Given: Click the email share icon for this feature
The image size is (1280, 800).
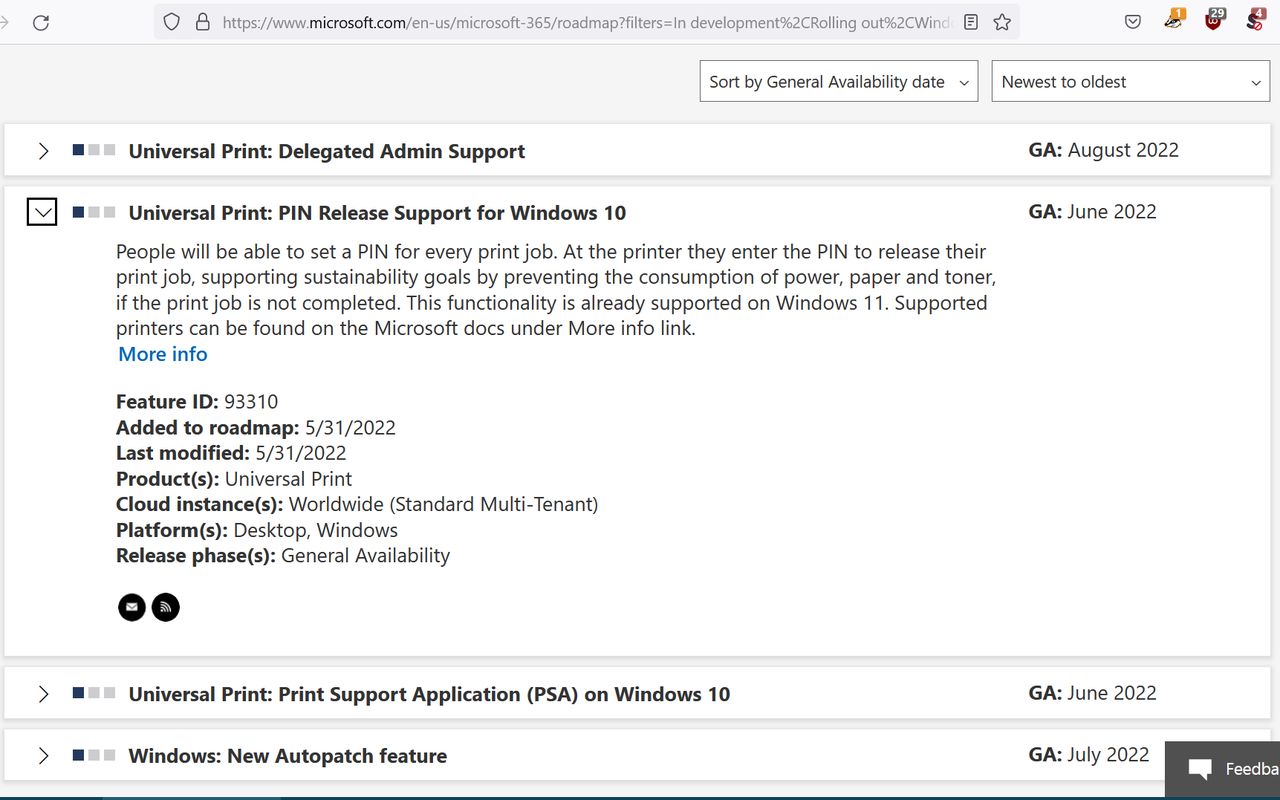Looking at the screenshot, I should click(x=132, y=607).
